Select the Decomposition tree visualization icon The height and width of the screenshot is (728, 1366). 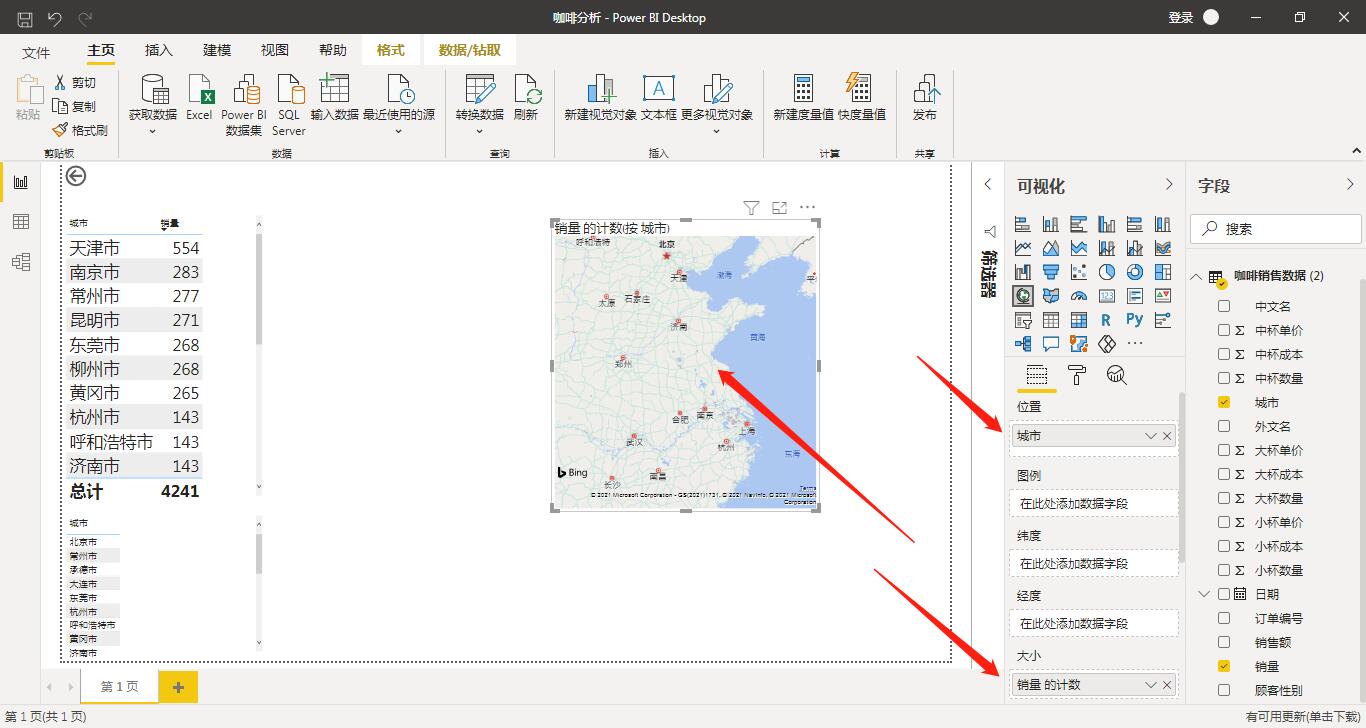pos(1023,344)
